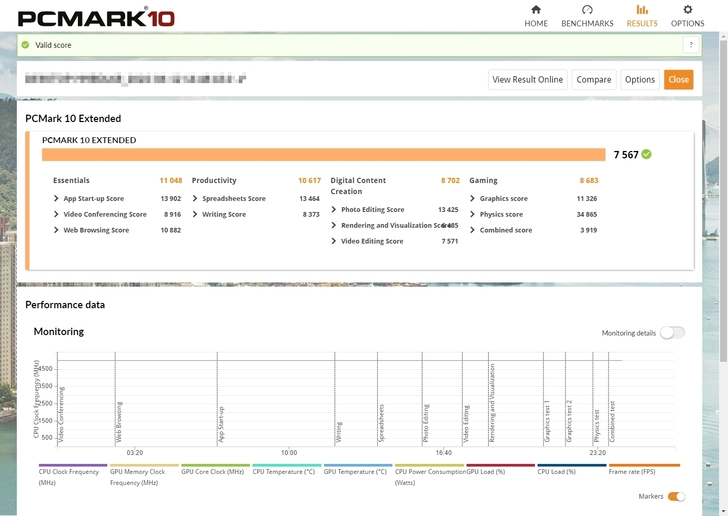This screenshot has width=728, height=516.
Task: Expand the Spreadsheets Score row
Action: click(x=195, y=199)
